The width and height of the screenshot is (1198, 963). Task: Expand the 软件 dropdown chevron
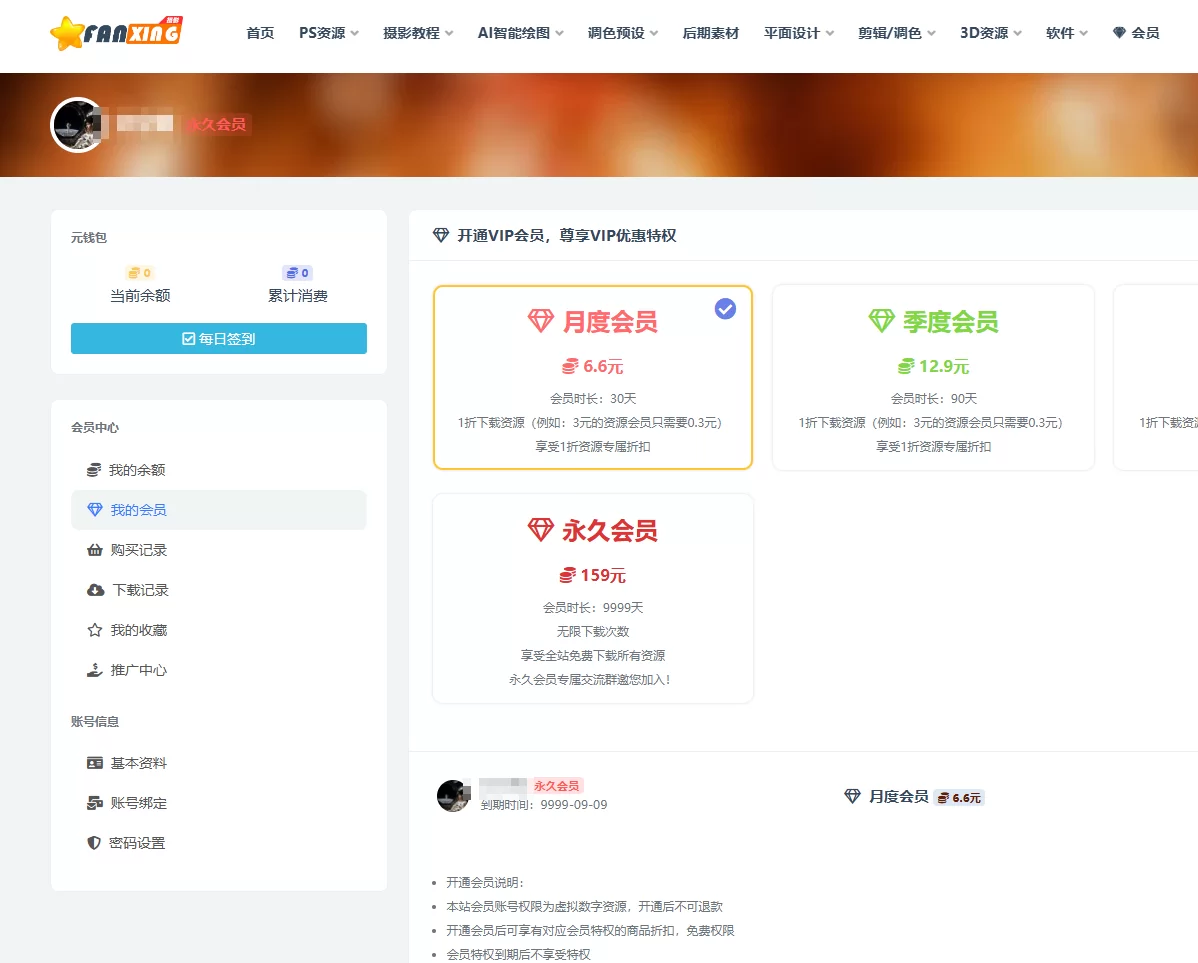click(1083, 34)
